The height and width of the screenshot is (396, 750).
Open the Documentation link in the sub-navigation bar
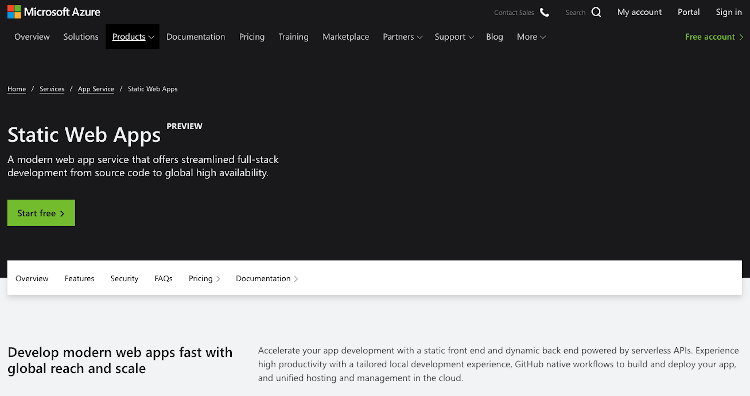pos(267,278)
